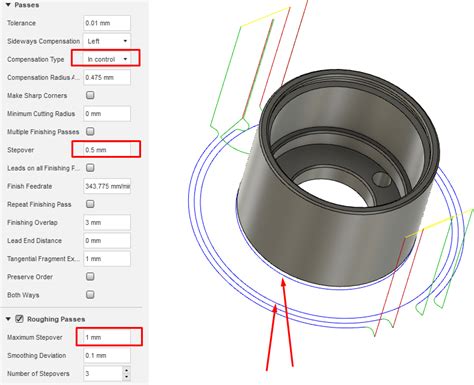Decrease Number of Stepovers with down arrow

tap(126, 377)
